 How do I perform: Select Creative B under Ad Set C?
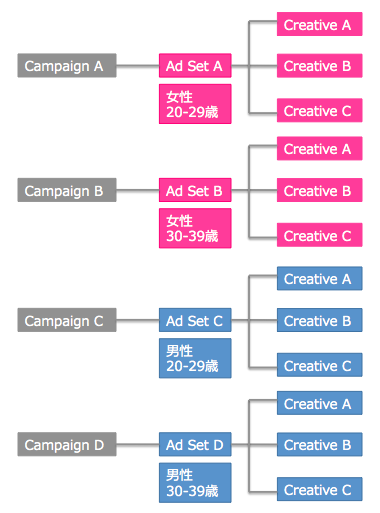coord(320,320)
